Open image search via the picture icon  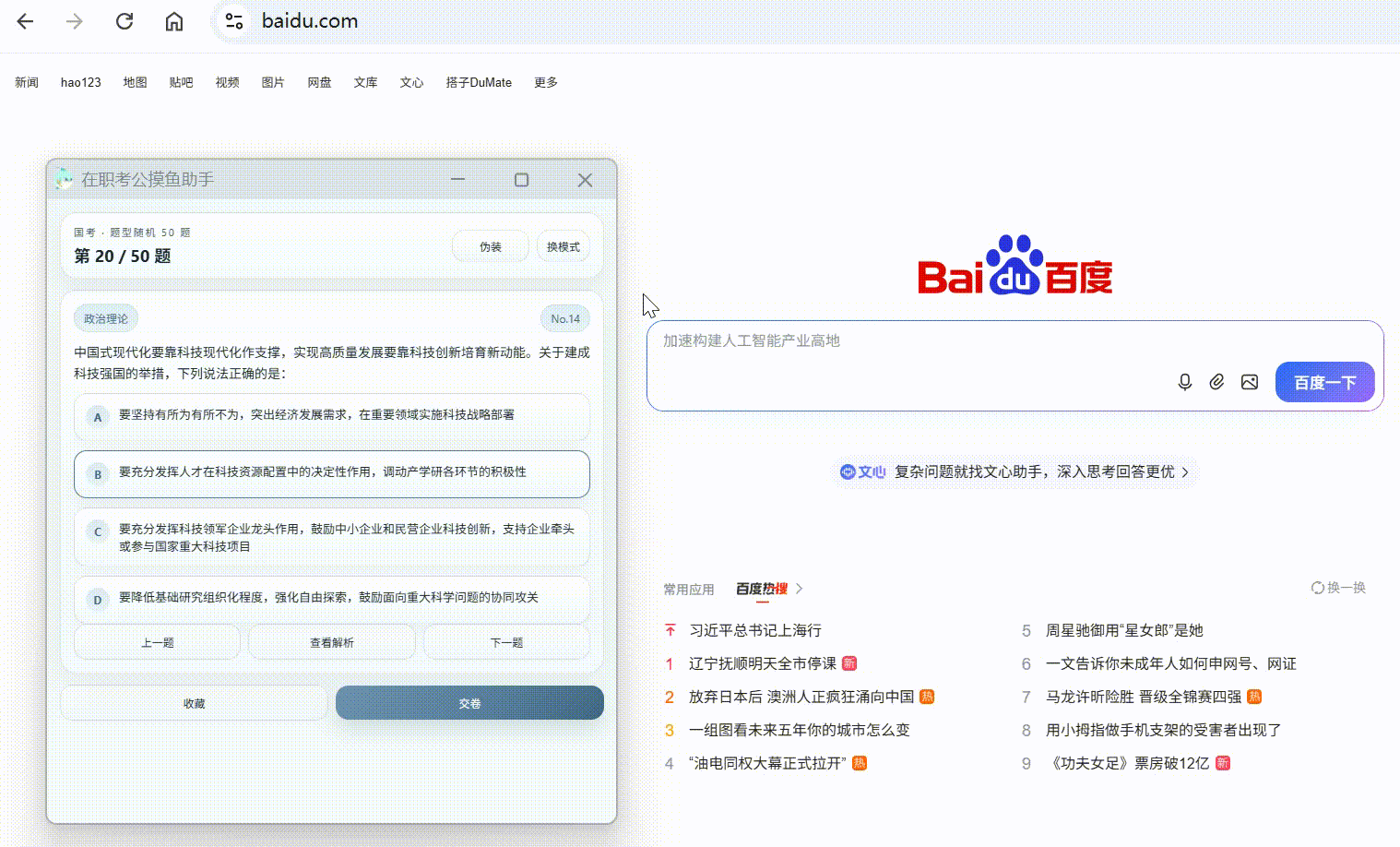[1250, 382]
